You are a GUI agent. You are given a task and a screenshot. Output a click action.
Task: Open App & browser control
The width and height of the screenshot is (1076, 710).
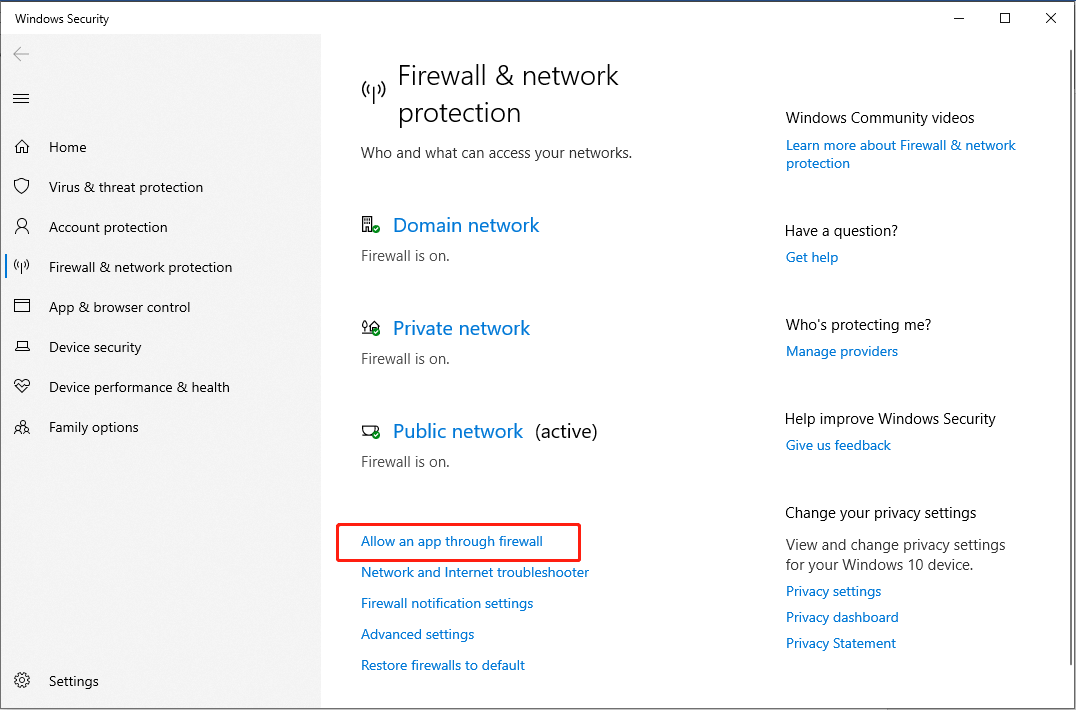coord(120,307)
